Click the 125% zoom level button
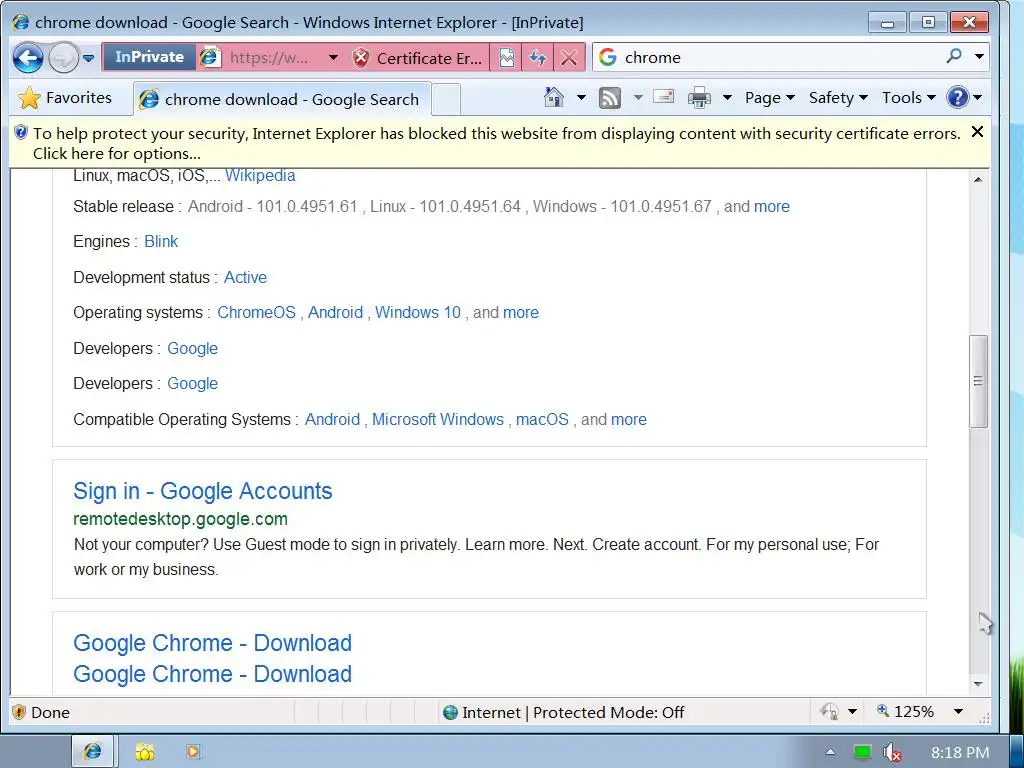Image resolution: width=1024 pixels, height=768 pixels. click(906, 711)
